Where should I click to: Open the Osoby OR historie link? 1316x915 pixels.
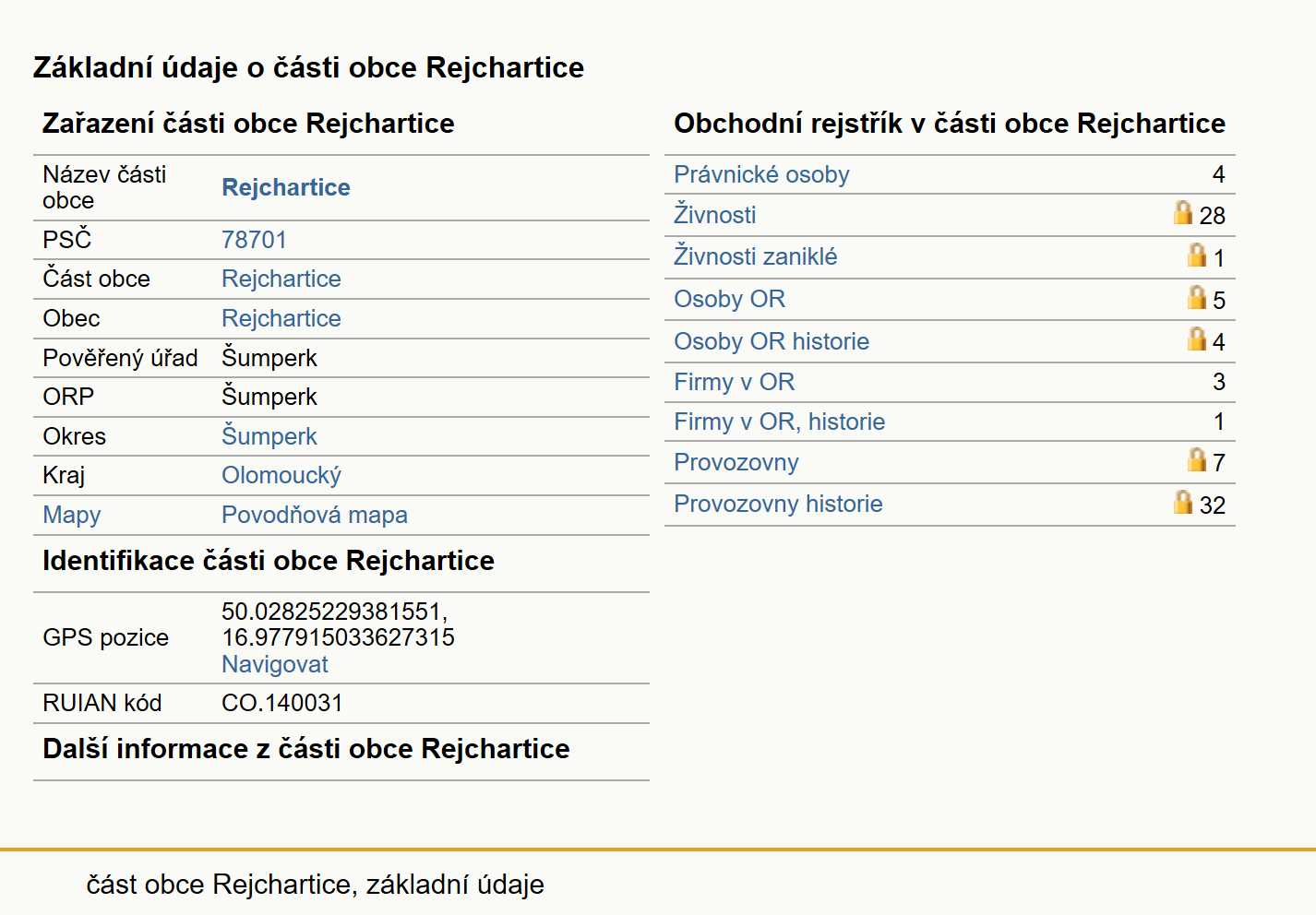tap(772, 341)
